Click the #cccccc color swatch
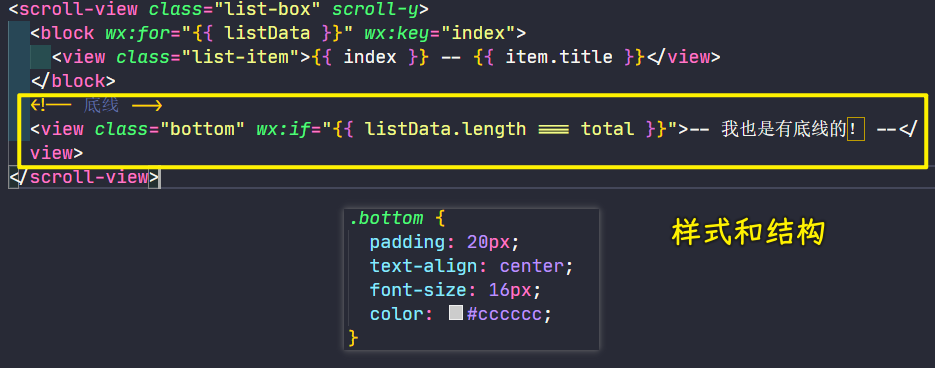 [x=456, y=313]
